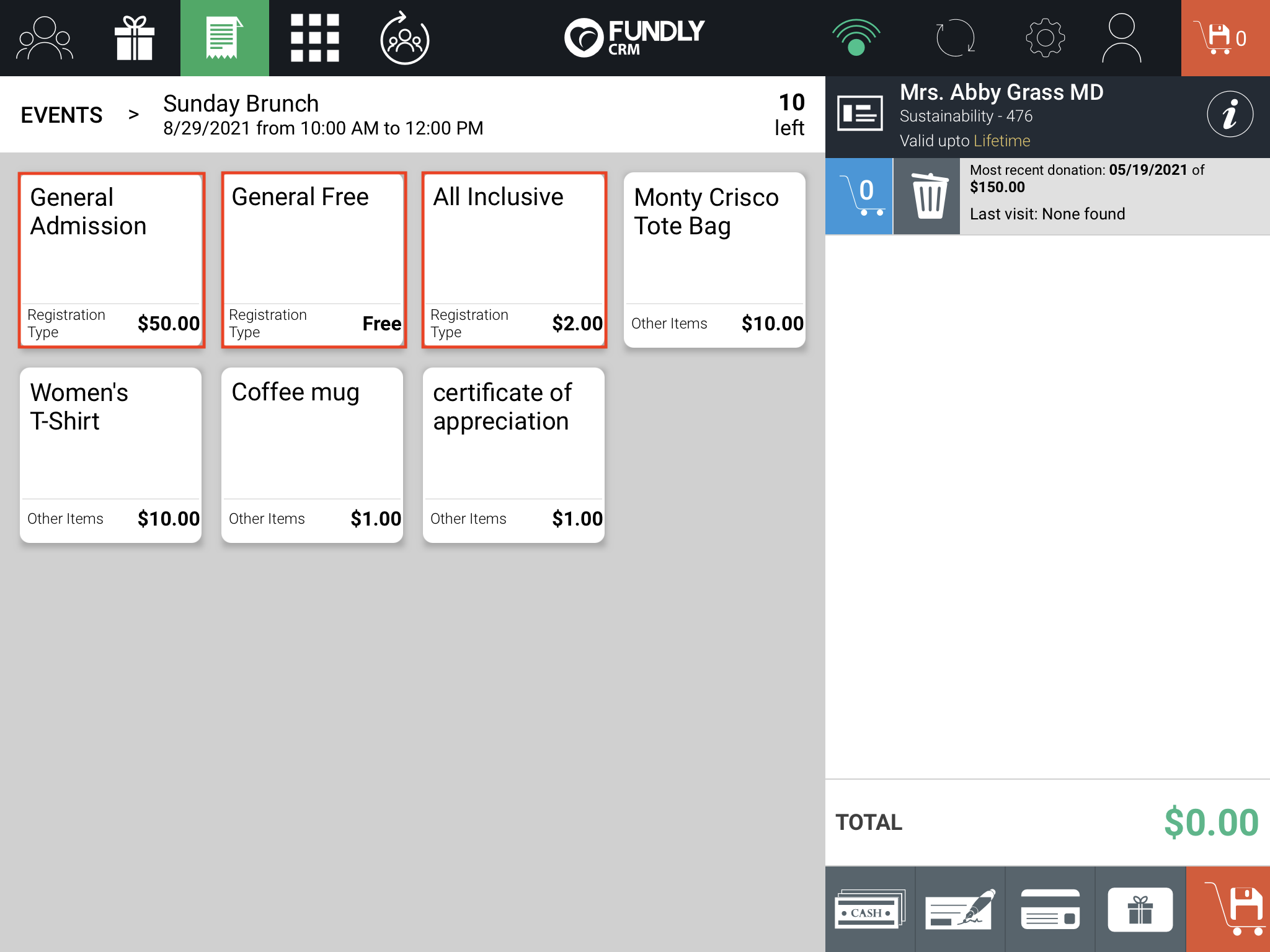Click the refresh sync icon
This screenshot has width=1270, height=952.
pyautogui.click(x=954, y=38)
